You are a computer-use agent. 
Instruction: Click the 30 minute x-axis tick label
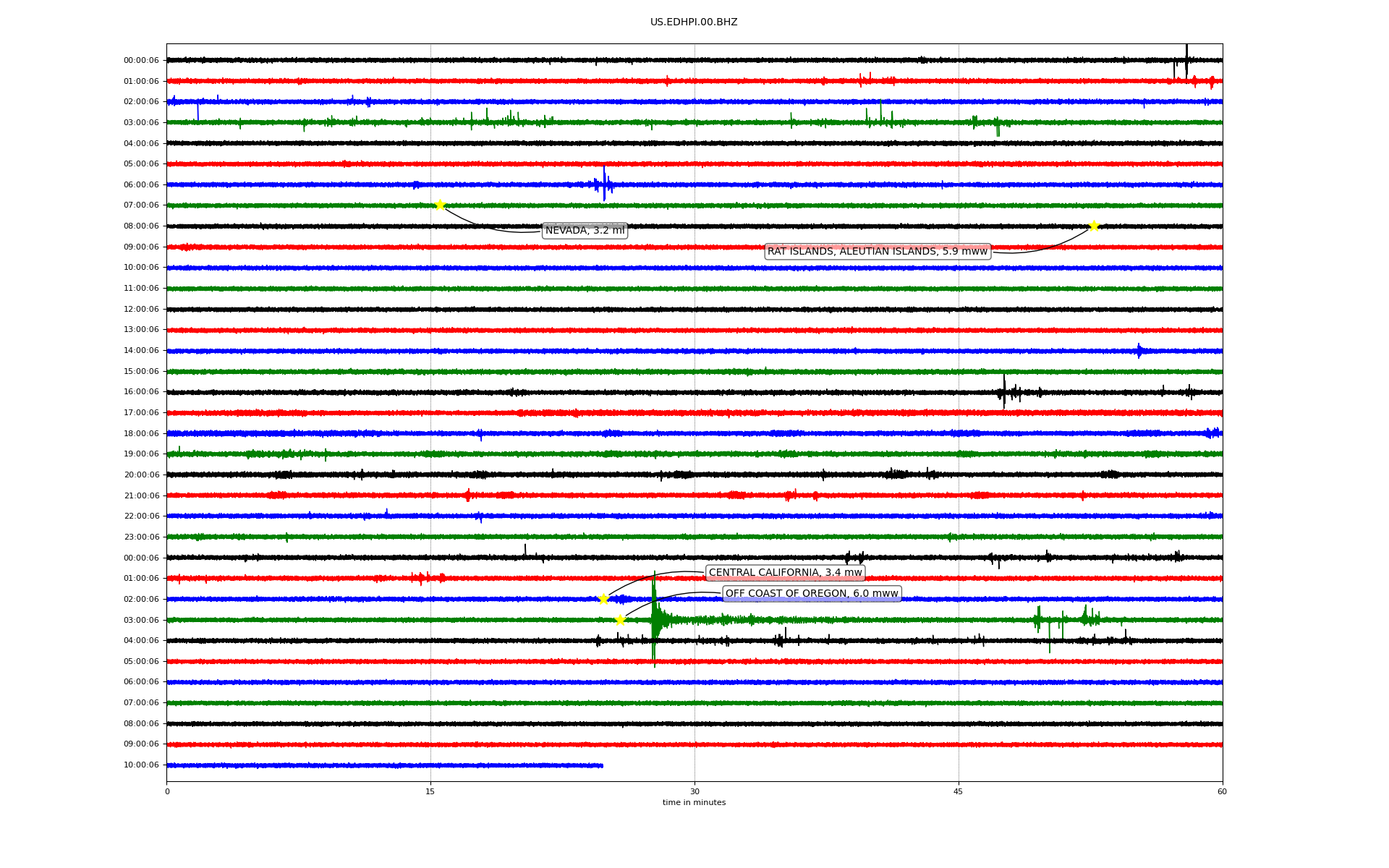pos(694,791)
